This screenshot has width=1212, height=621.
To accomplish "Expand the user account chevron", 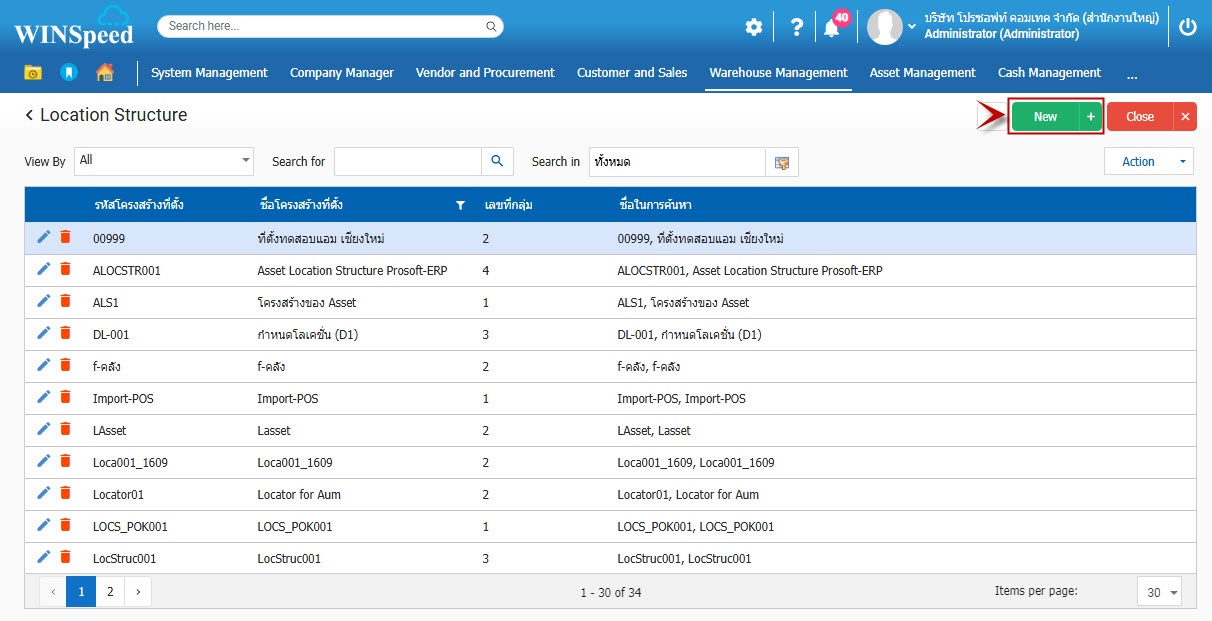I will (x=911, y=26).
